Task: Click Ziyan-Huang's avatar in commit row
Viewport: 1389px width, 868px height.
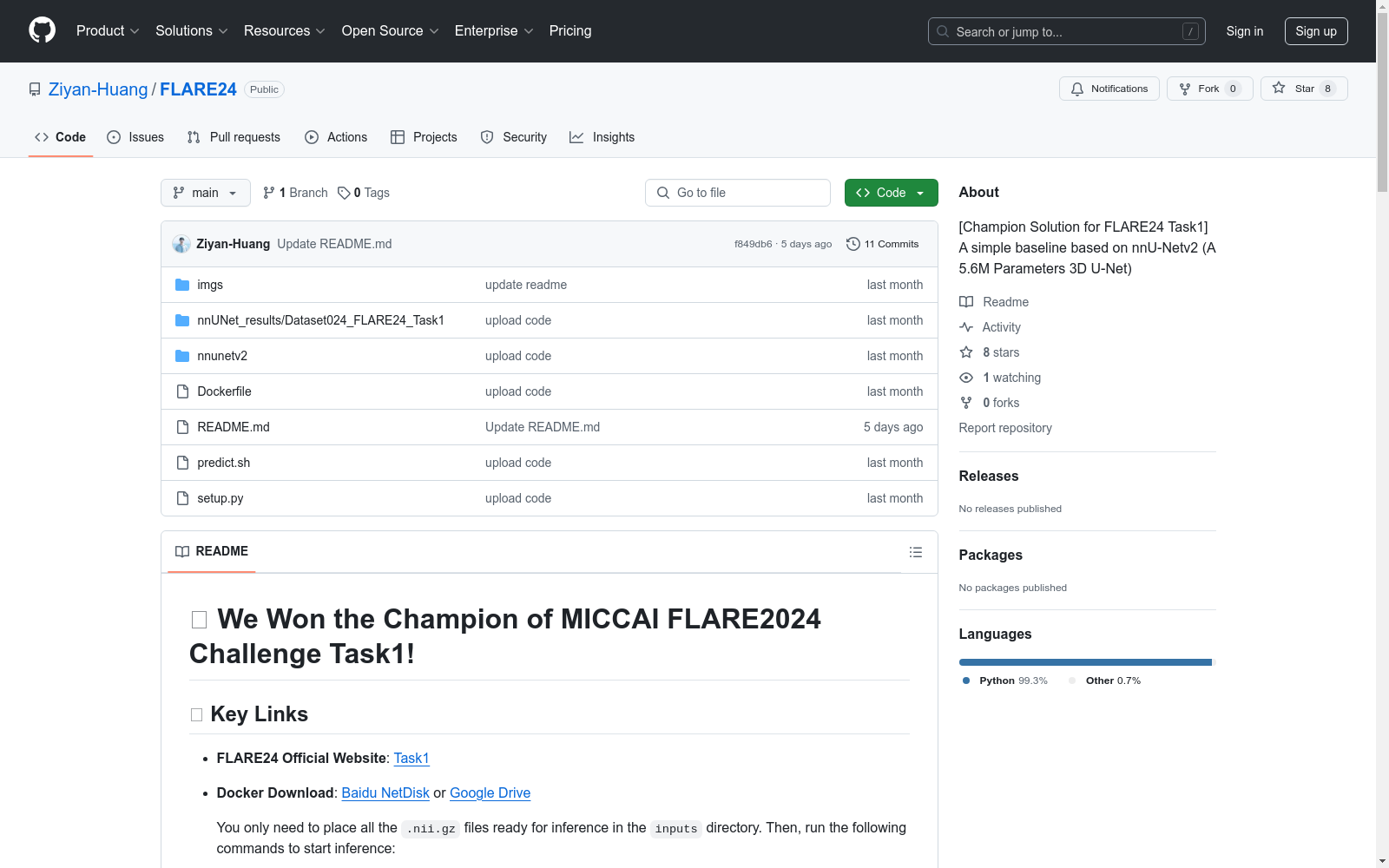Action: pos(181,244)
